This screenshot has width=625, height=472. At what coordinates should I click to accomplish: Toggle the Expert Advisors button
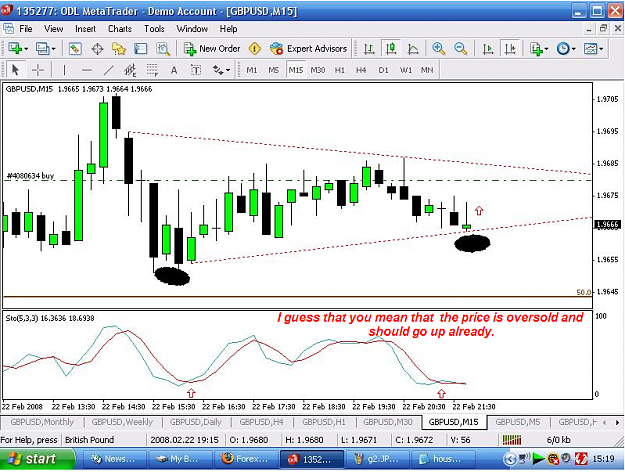[309, 49]
